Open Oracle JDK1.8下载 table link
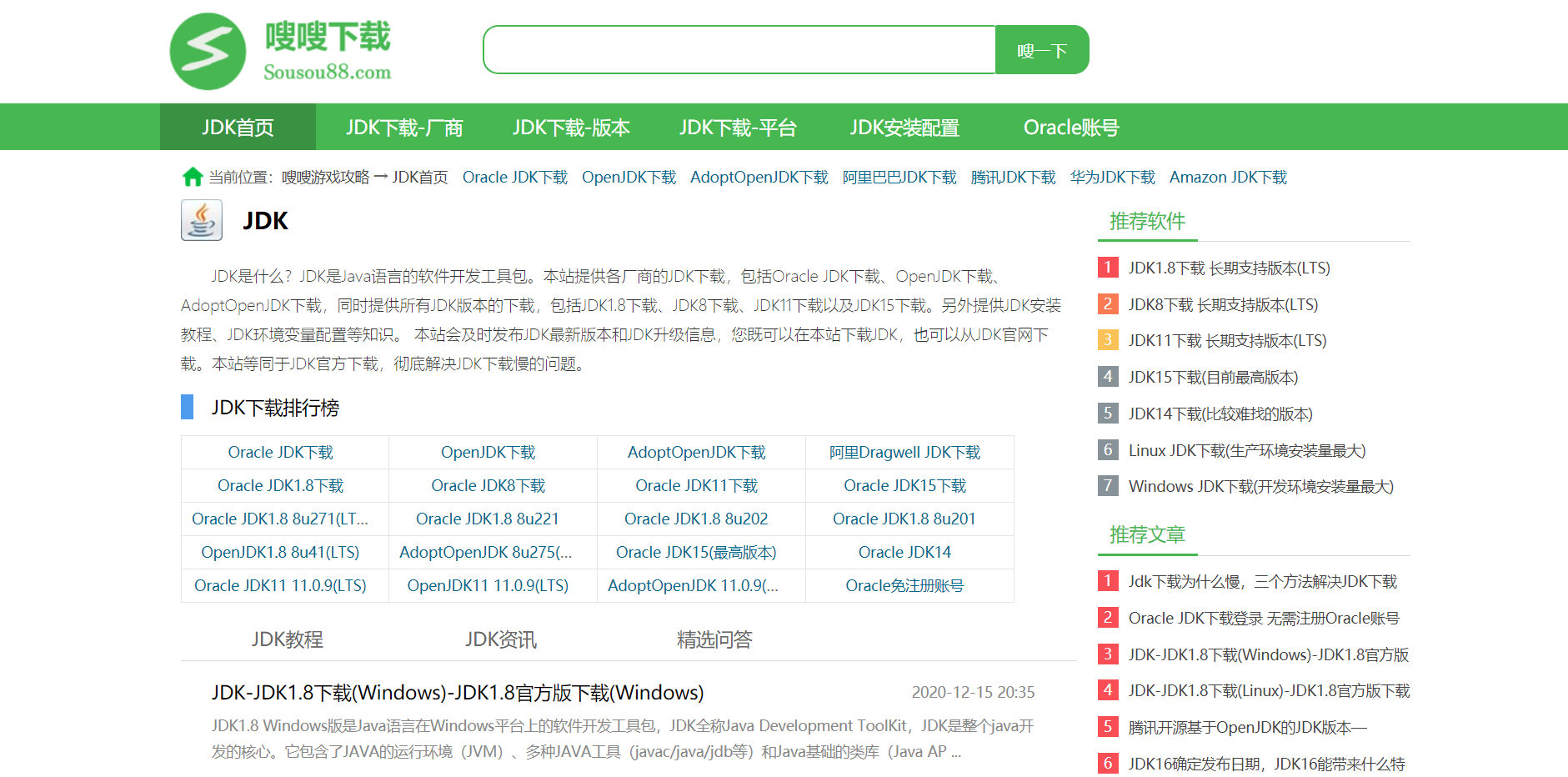Image resolution: width=1568 pixels, height=777 pixels. click(281, 485)
